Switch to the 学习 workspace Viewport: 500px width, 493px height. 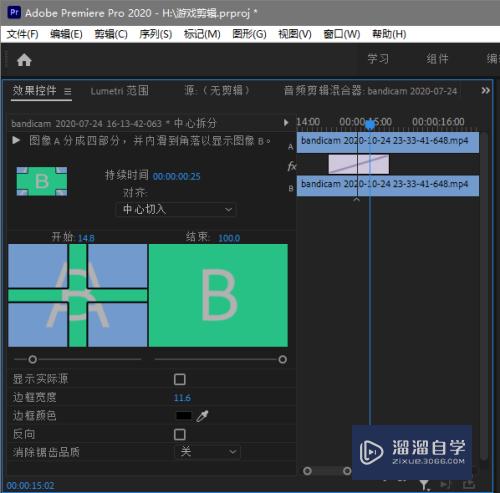378,59
